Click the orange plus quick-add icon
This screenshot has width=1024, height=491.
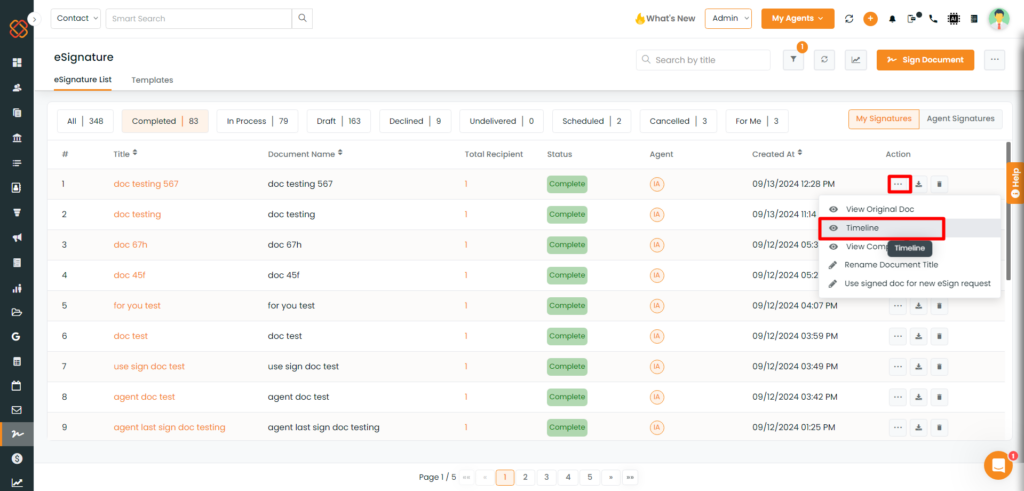pos(871,19)
